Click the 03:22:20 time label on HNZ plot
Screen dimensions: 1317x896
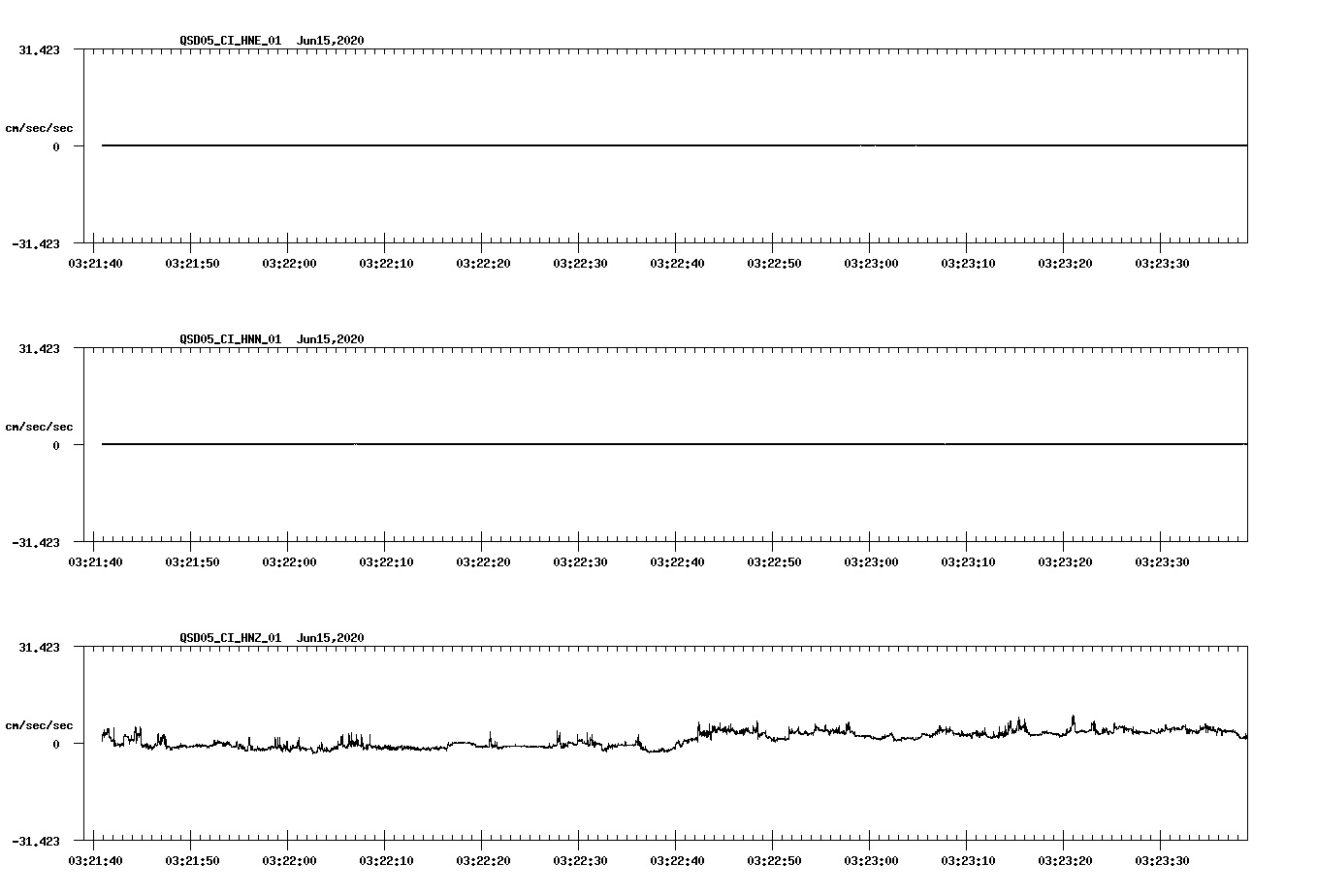[483, 861]
